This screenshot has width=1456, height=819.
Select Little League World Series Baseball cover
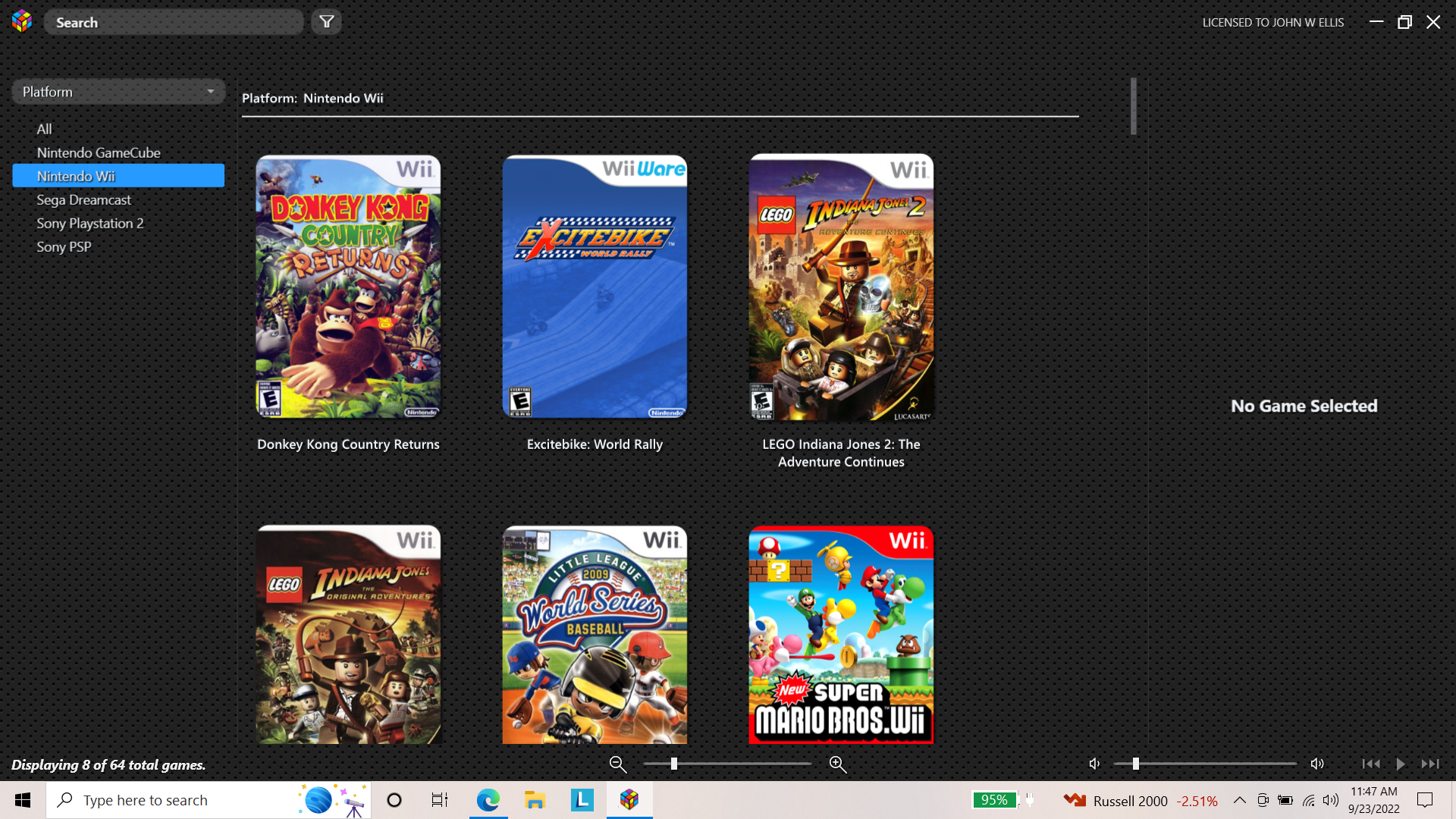coord(595,634)
